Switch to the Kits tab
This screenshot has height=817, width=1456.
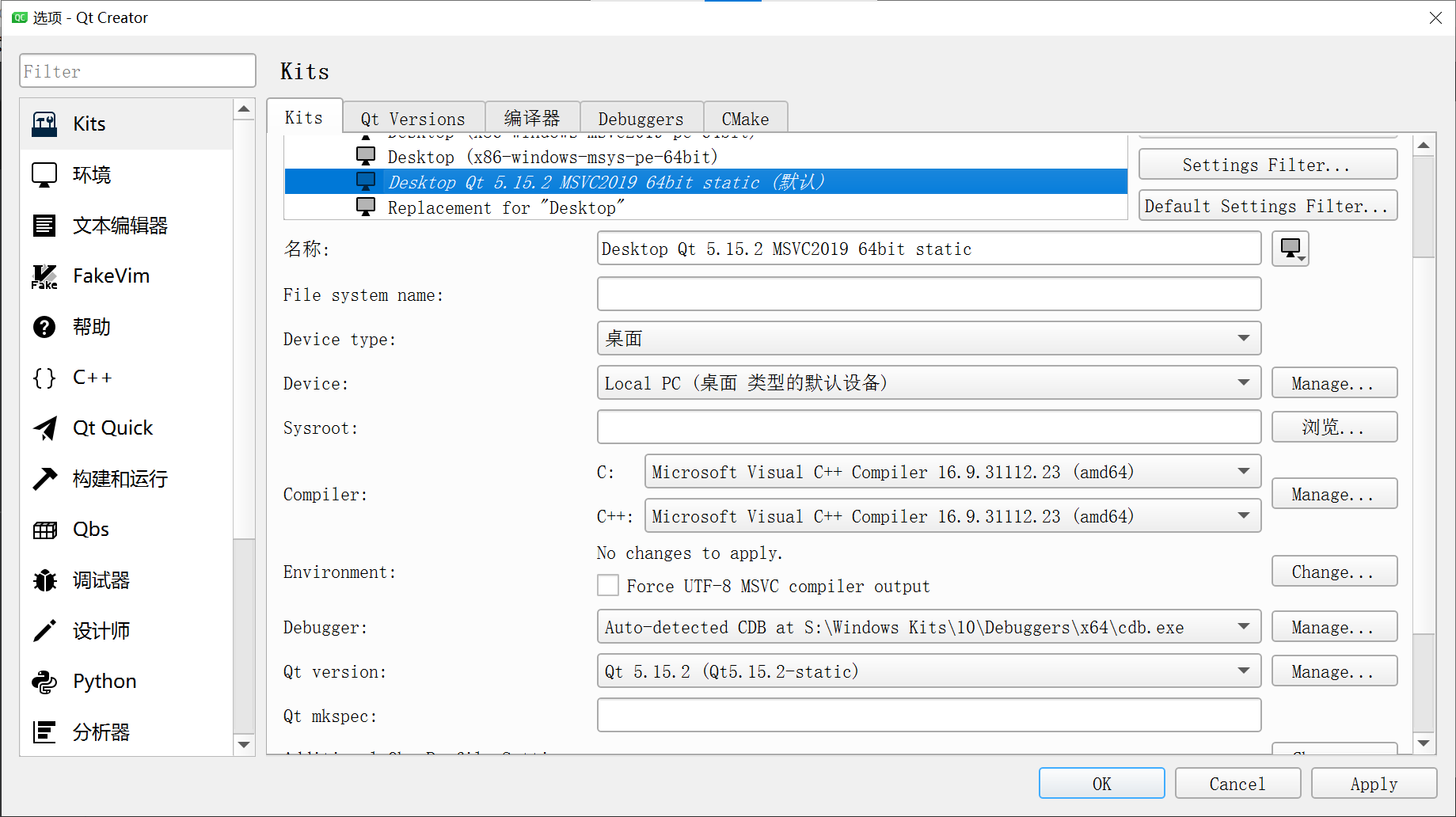point(304,117)
